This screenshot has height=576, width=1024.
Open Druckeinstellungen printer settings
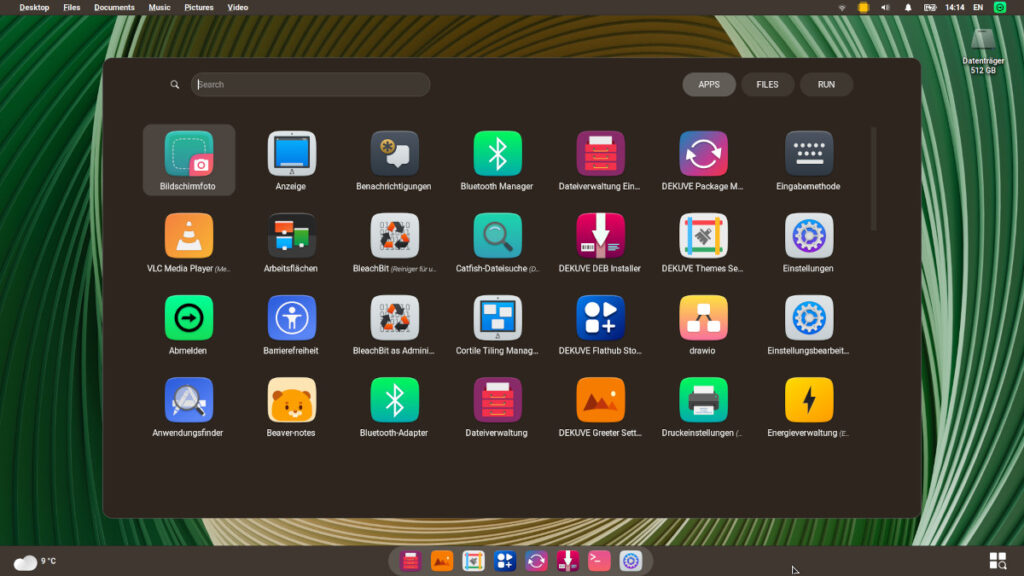click(x=703, y=400)
